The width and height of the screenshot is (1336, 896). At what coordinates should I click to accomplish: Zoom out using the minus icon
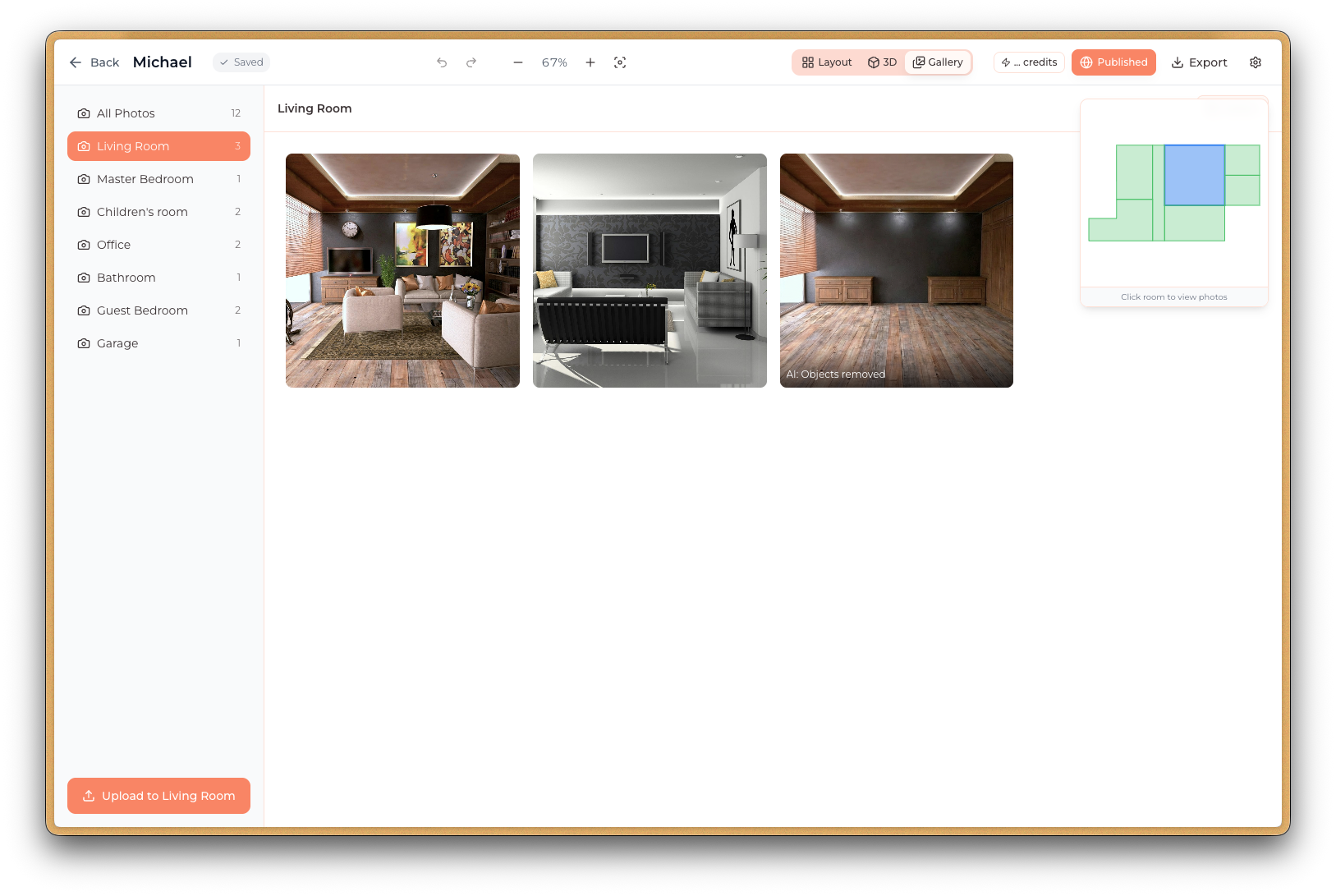517,62
